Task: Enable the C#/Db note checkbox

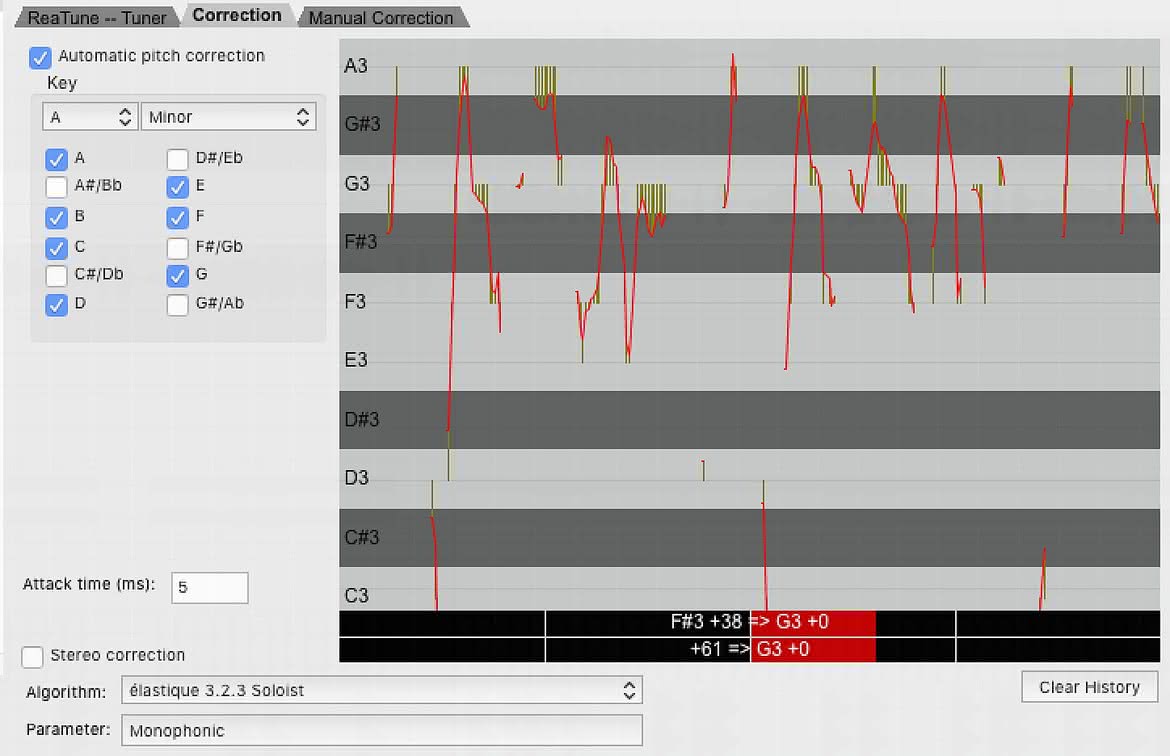Action: point(56,275)
